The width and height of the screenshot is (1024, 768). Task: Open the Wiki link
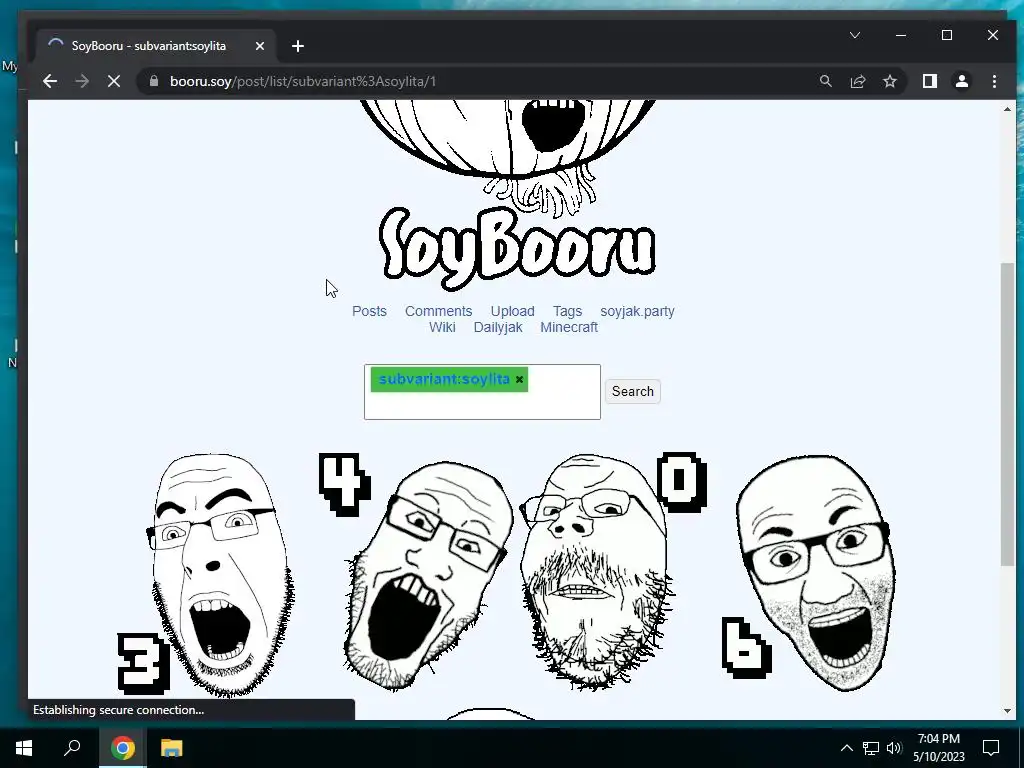pos(442,328)
